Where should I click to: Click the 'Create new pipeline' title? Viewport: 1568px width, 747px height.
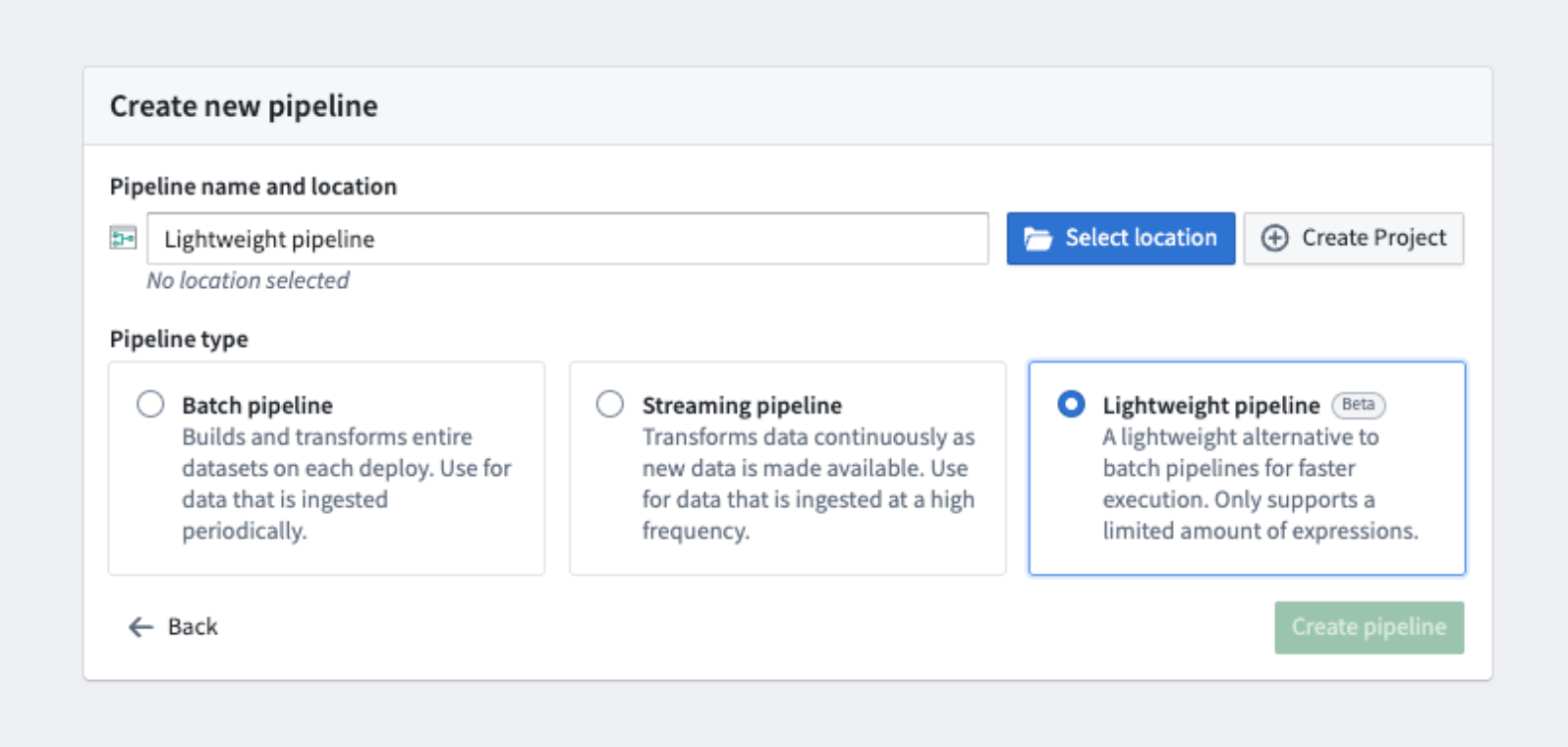pos(244,106)
